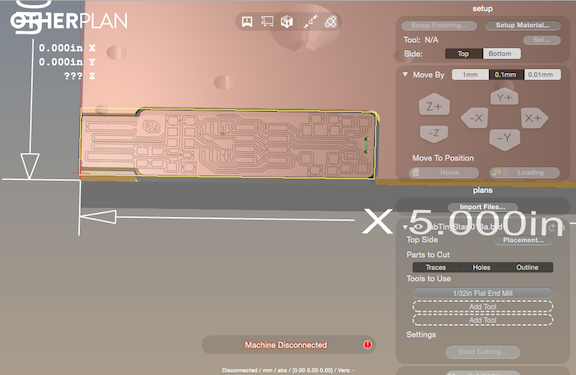Screen dimensions: 576x375
Task: Toggle the eye visibility of the board file
Action: point(418,227)
